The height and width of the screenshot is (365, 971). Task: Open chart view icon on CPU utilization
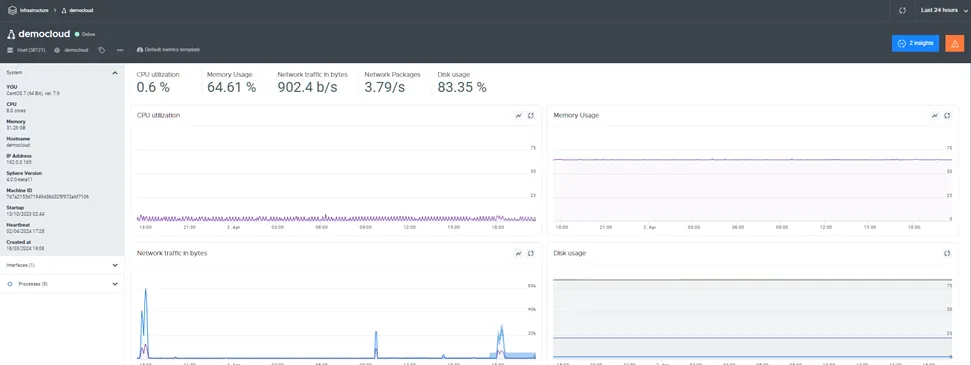(519, 115)
